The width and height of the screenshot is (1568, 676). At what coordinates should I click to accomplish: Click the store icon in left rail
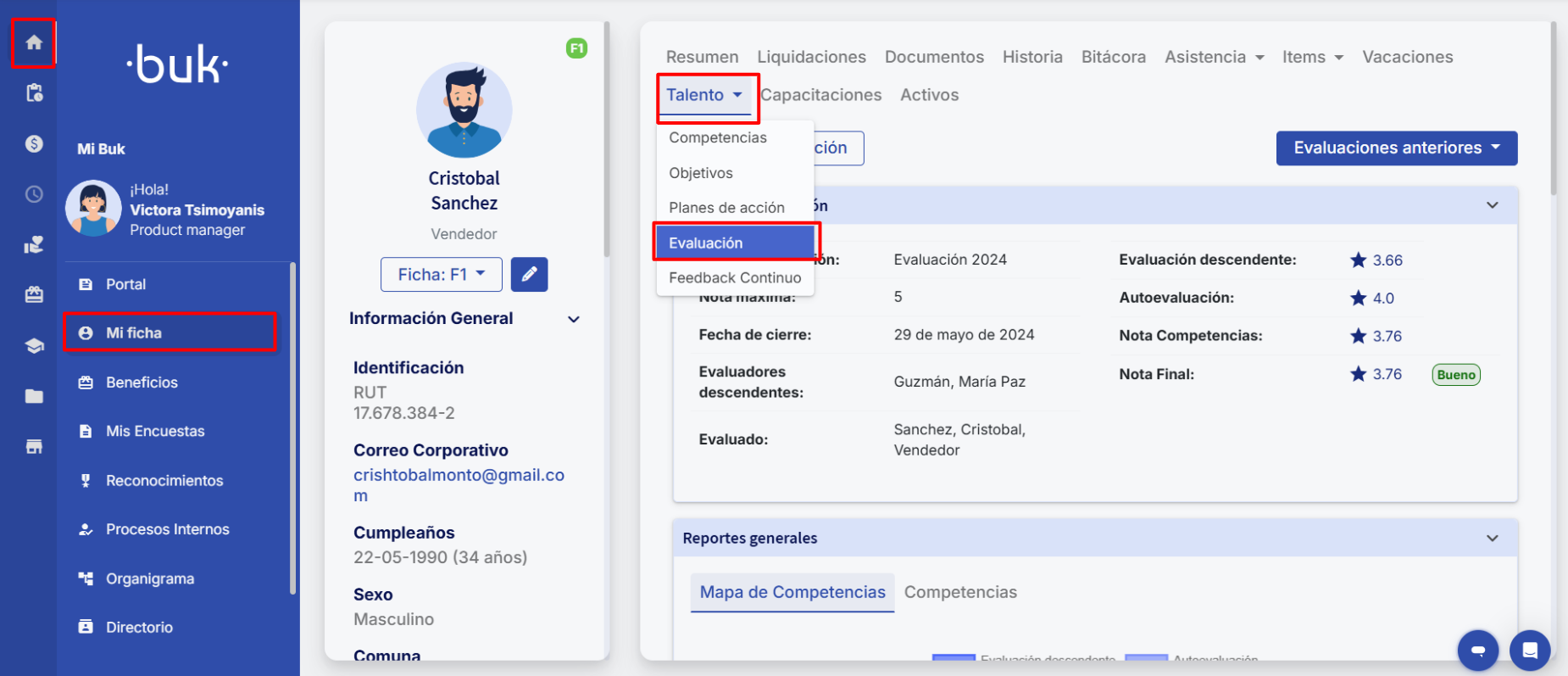(x=34, y=447)
